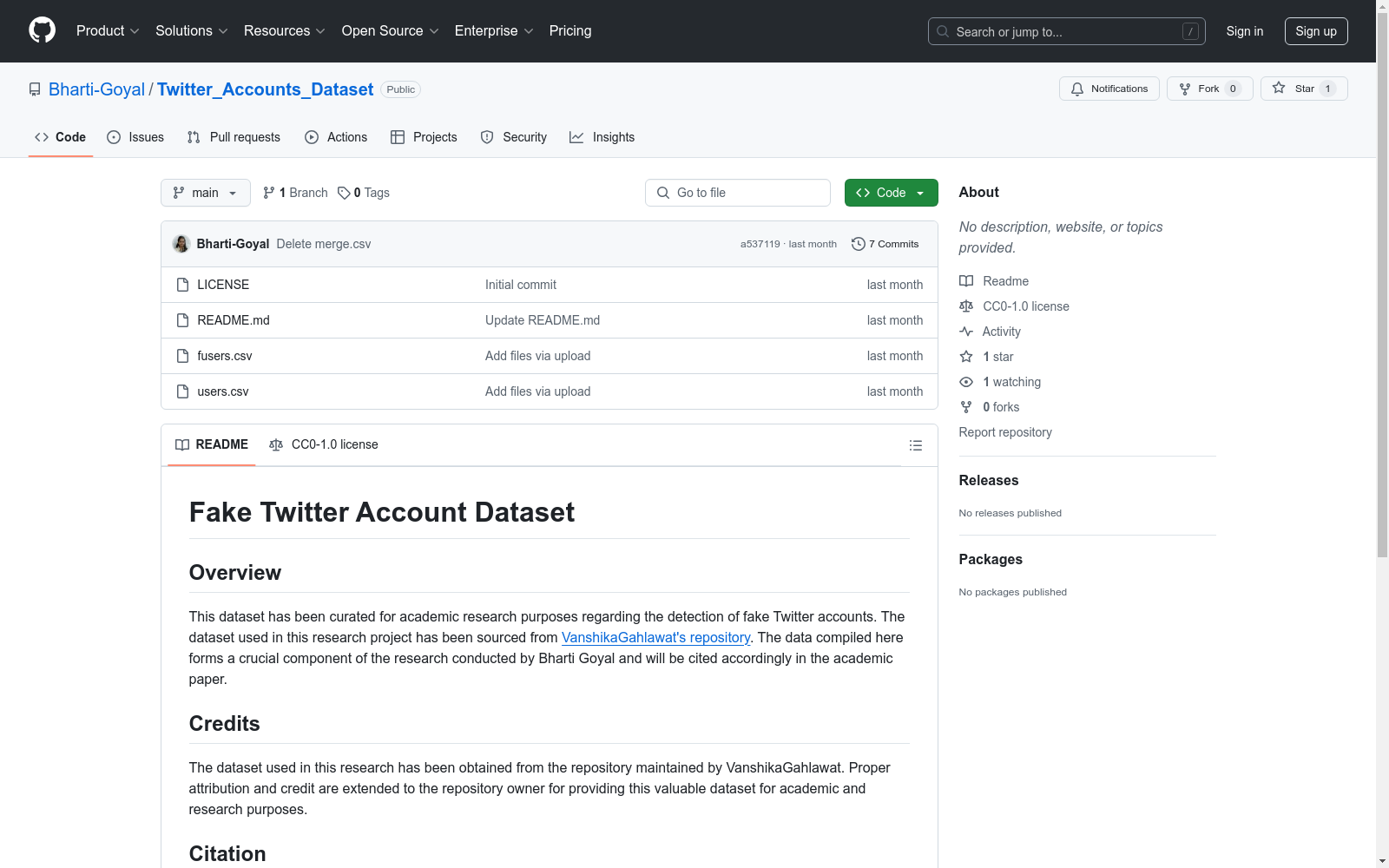Open the README.md file name
1389x868 pixels.
(x=234, y=320)
